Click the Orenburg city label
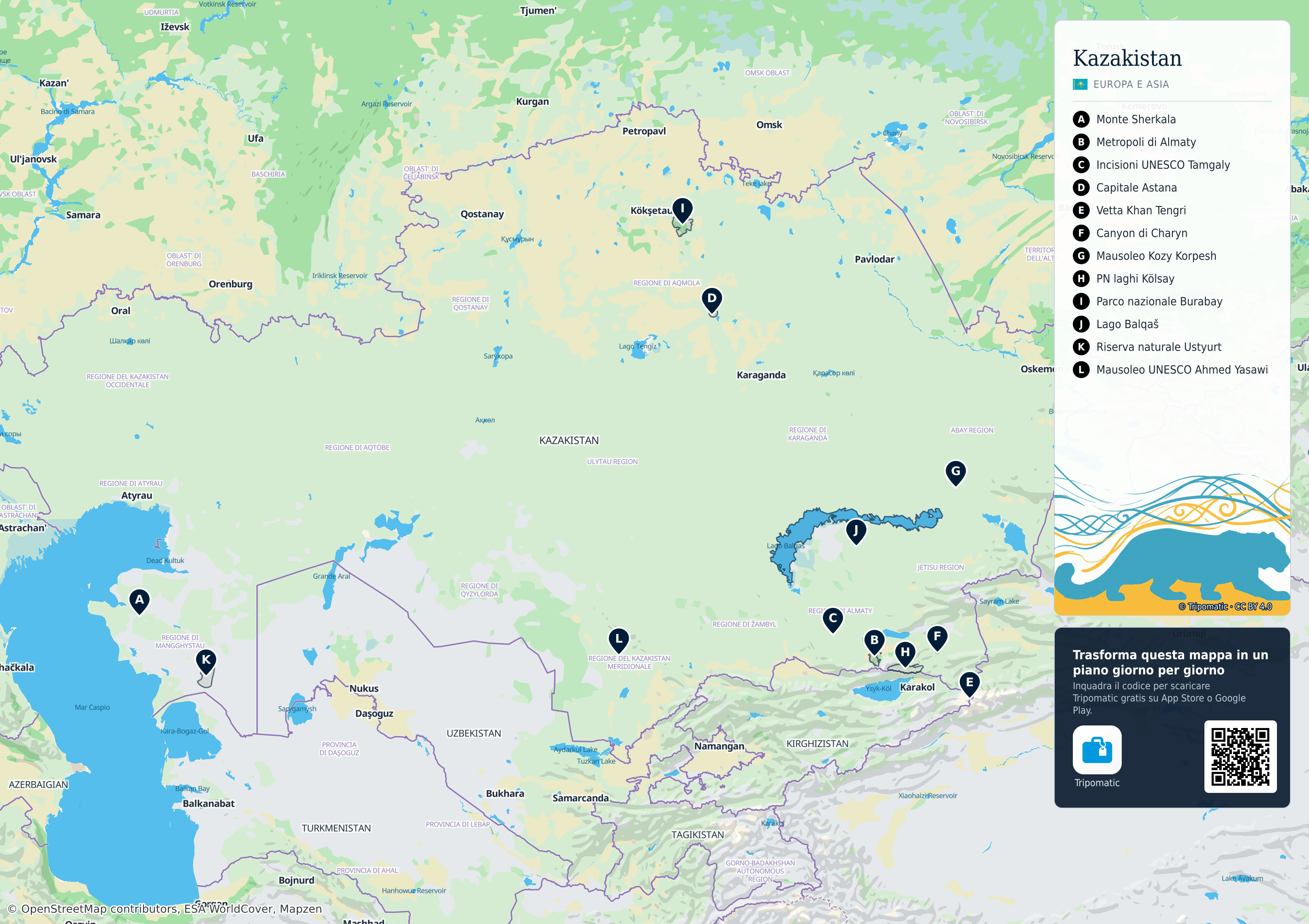Screen dimensions: 1309x924 point(230,285)
